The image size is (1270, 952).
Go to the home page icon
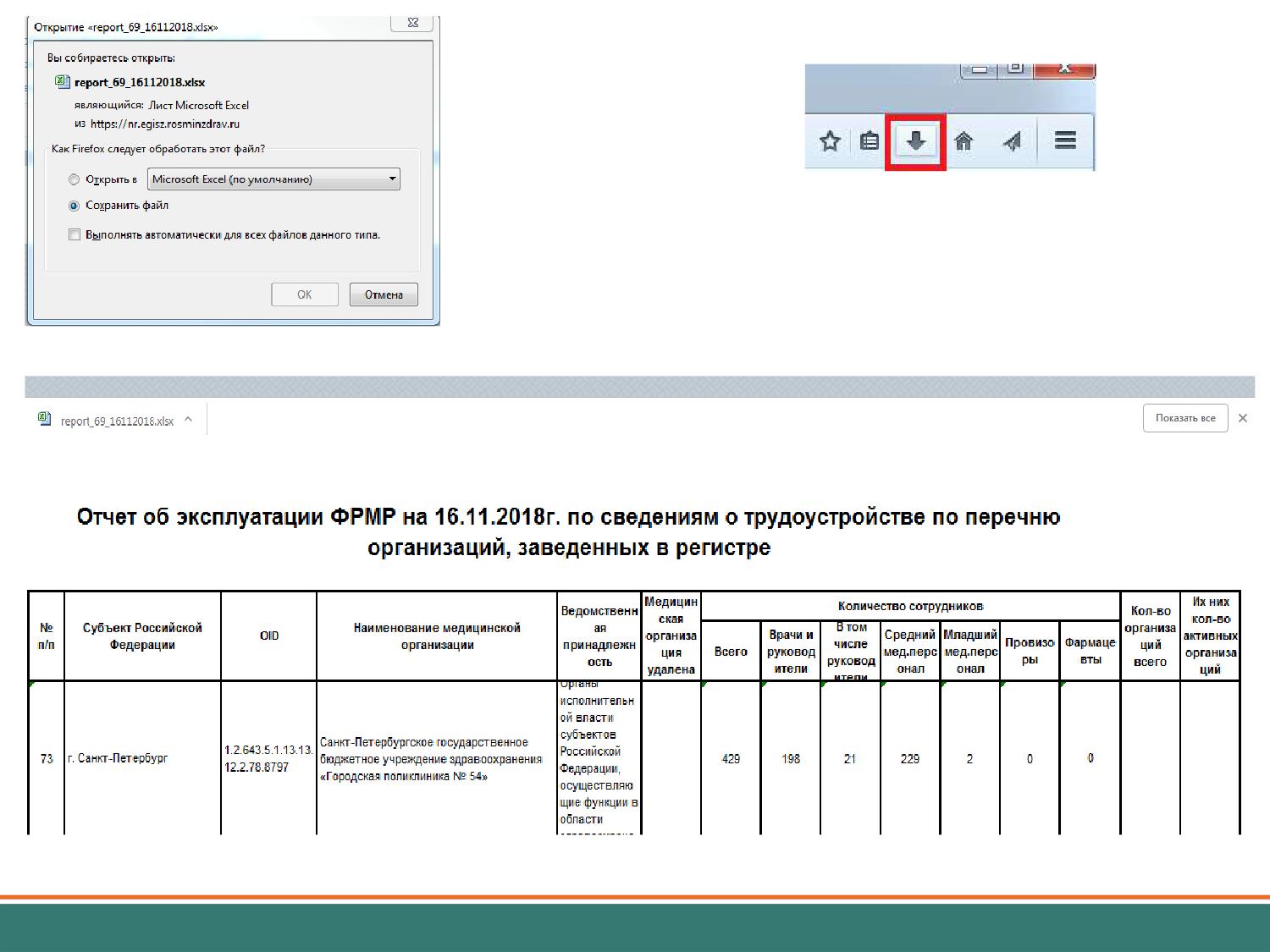963,141
